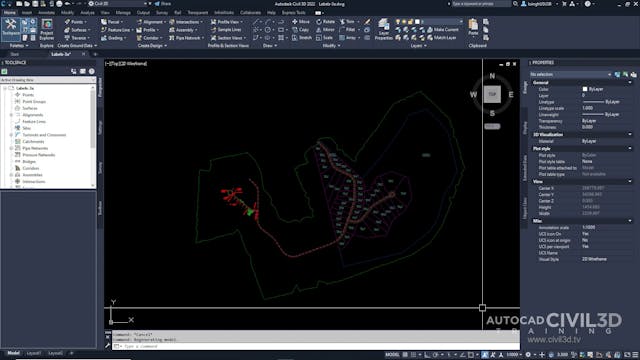Select the Move tool in Modify panel

click(301, 22)
